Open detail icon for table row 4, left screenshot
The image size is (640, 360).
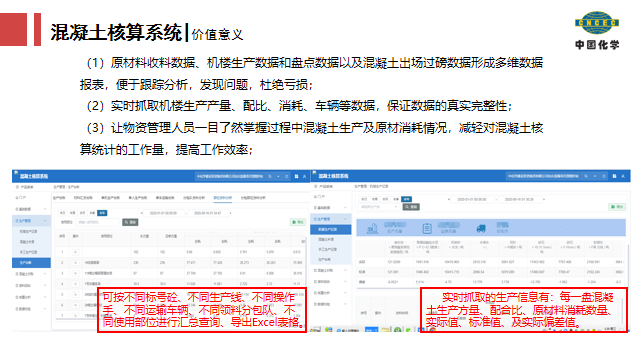(76, 283)
